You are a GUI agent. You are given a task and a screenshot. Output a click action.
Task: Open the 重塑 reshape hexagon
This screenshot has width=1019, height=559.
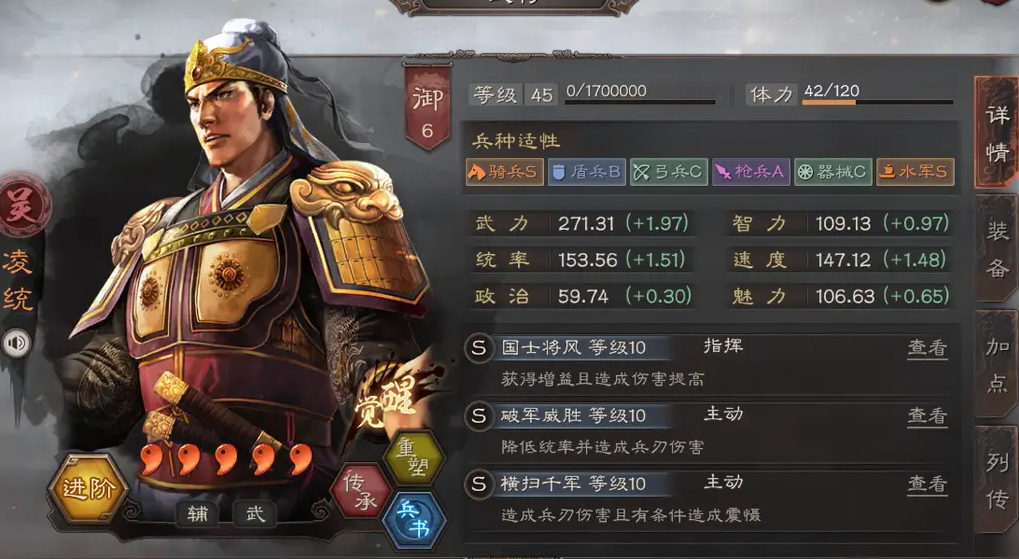point(414,456)
